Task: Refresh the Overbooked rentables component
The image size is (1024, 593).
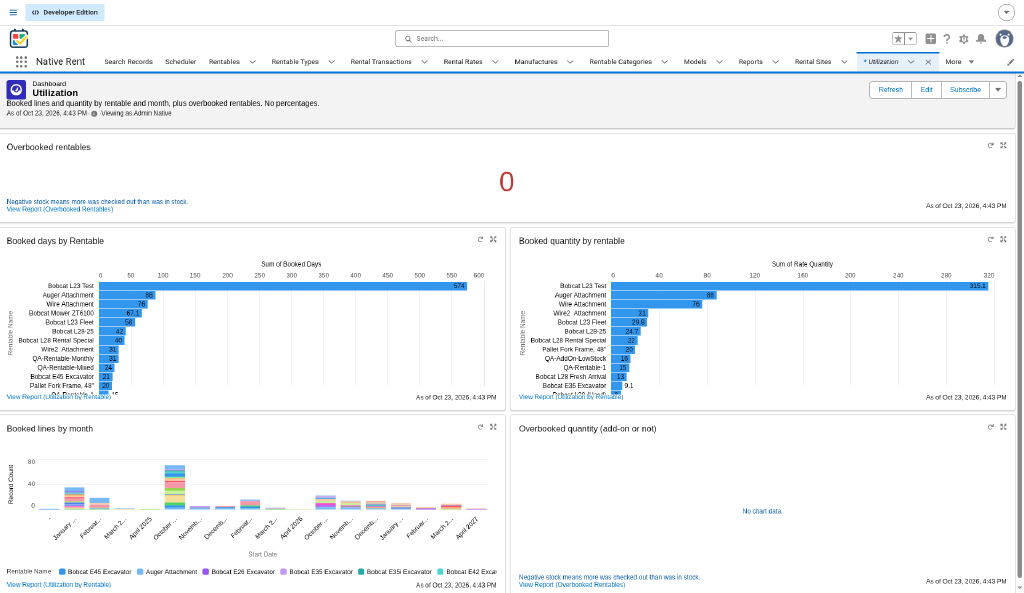Action: coord(991,146)
